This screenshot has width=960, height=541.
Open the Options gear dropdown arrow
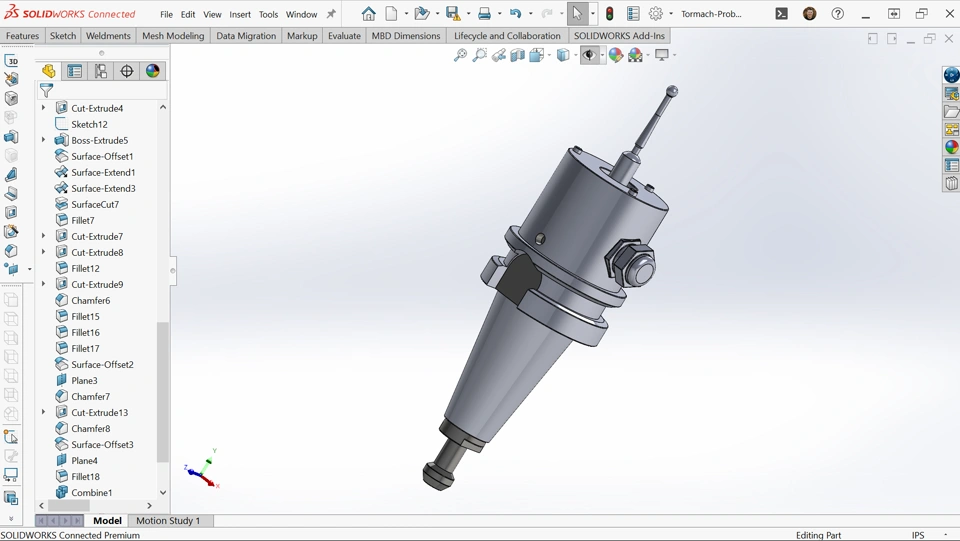pos(671,14)
